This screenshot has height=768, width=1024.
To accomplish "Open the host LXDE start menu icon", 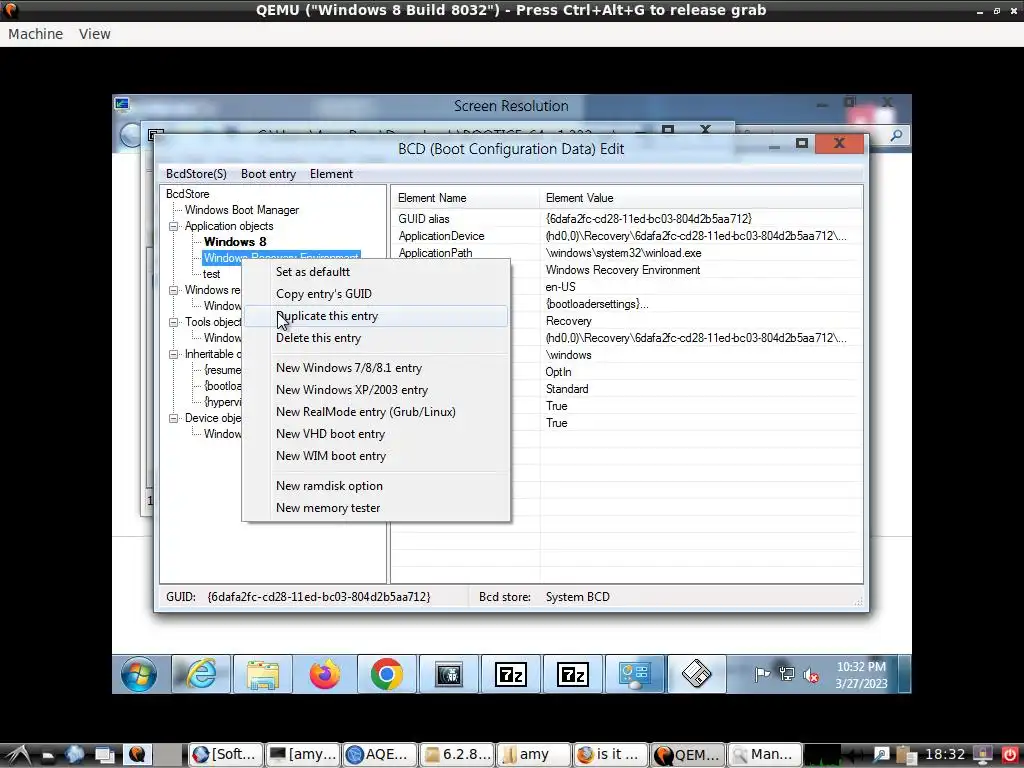I will coord(16,755).
